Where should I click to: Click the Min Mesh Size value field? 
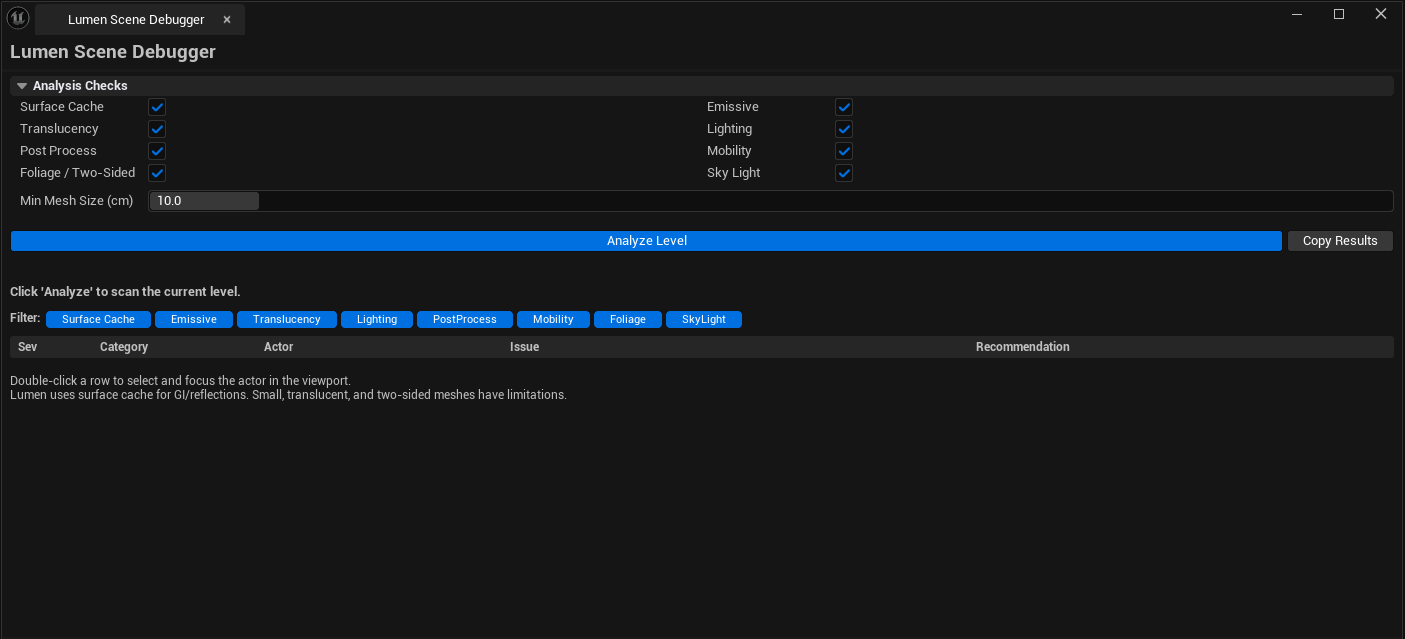tap(770, 201)
